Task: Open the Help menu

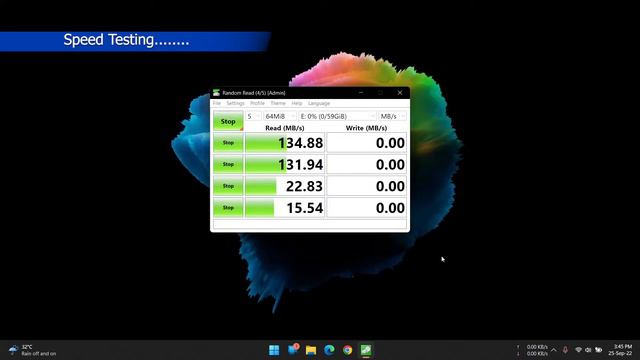Action: tap(297, 103)
